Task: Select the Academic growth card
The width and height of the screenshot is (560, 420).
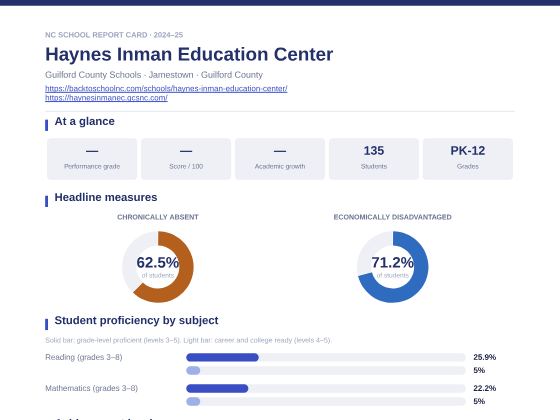Action: (x=280, y=159)
